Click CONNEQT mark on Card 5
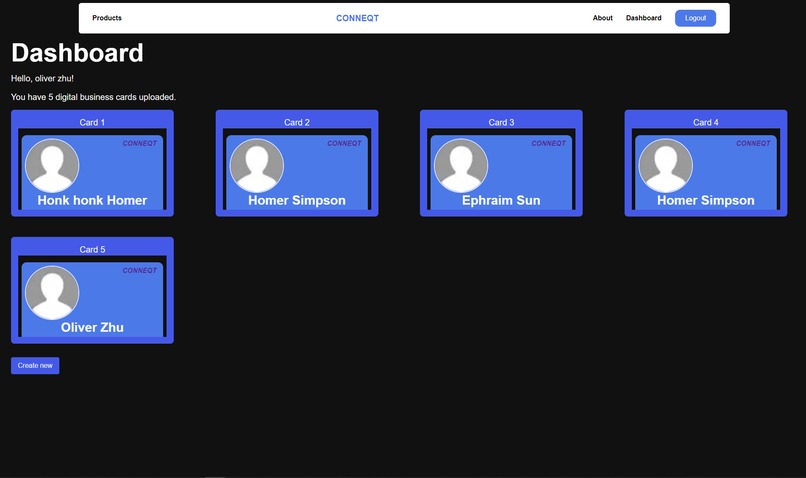 pyautogui.click(x=139, y=270)
